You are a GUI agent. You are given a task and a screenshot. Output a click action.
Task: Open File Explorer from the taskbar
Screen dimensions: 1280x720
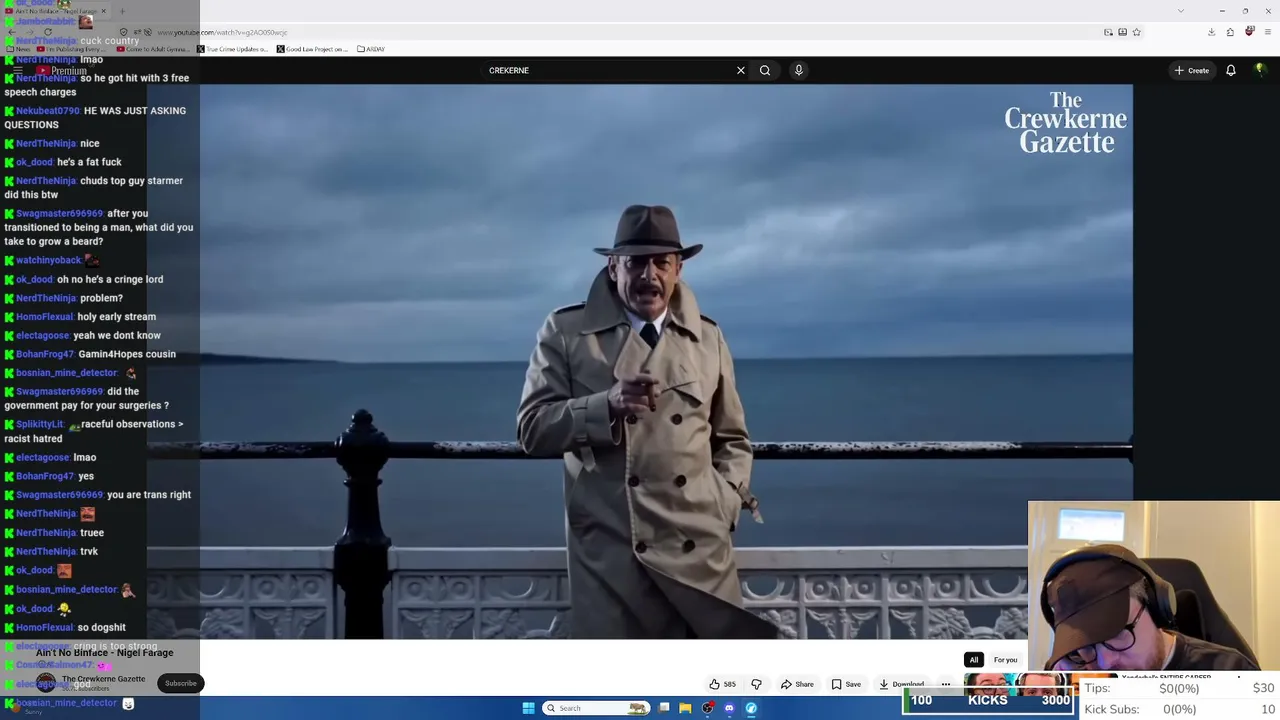685,708
